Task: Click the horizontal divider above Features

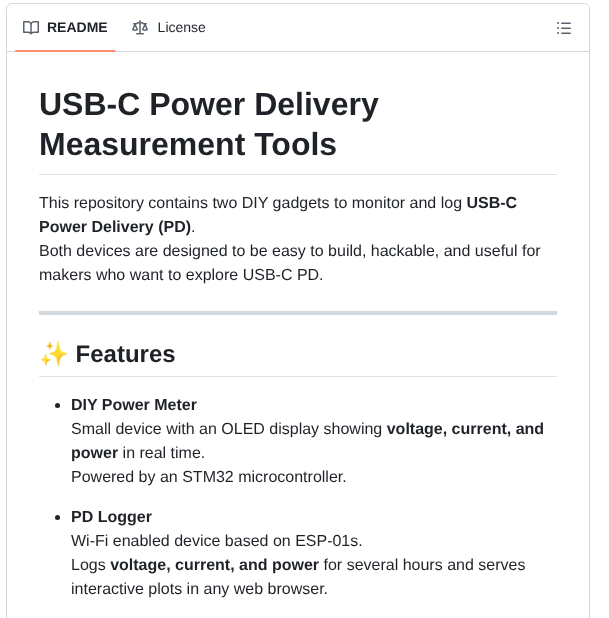Action: (x=298, y=313)
